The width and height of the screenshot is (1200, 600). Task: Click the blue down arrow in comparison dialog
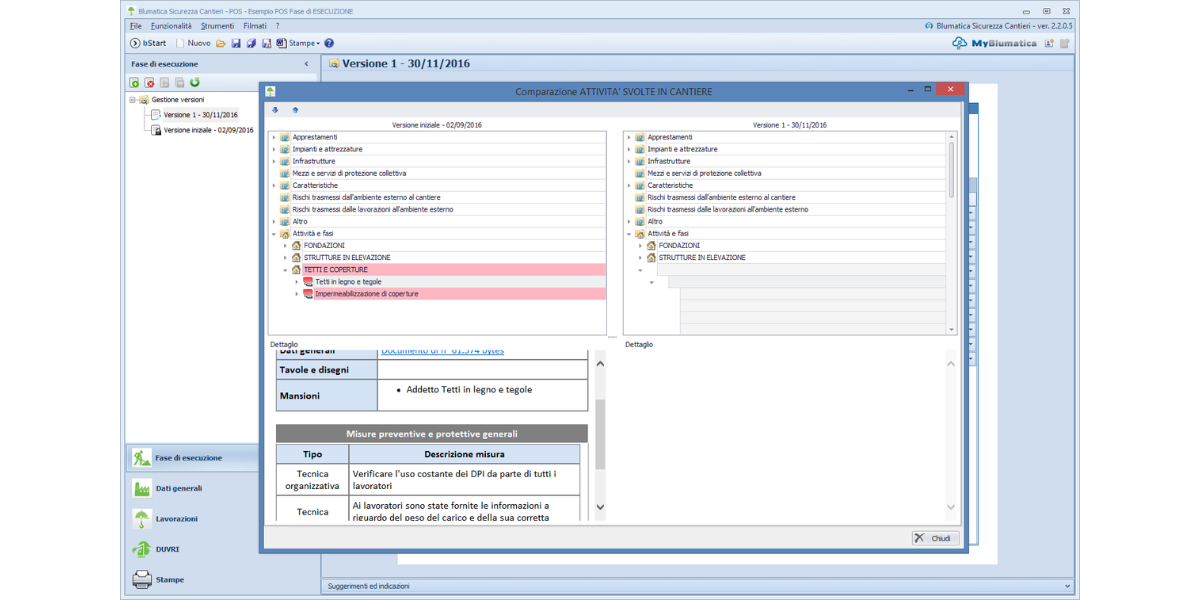(275, 110)
